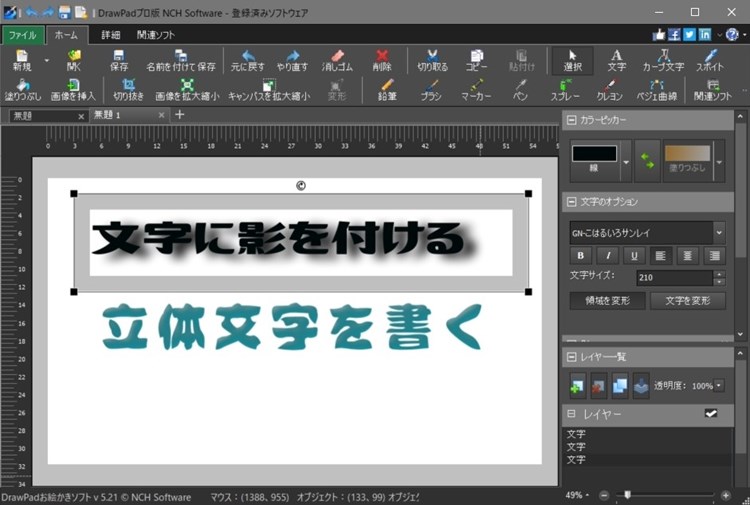Select the カーブ文字 curved text tool
Viewport: 750px width, 505px height.
coord(663,60)
